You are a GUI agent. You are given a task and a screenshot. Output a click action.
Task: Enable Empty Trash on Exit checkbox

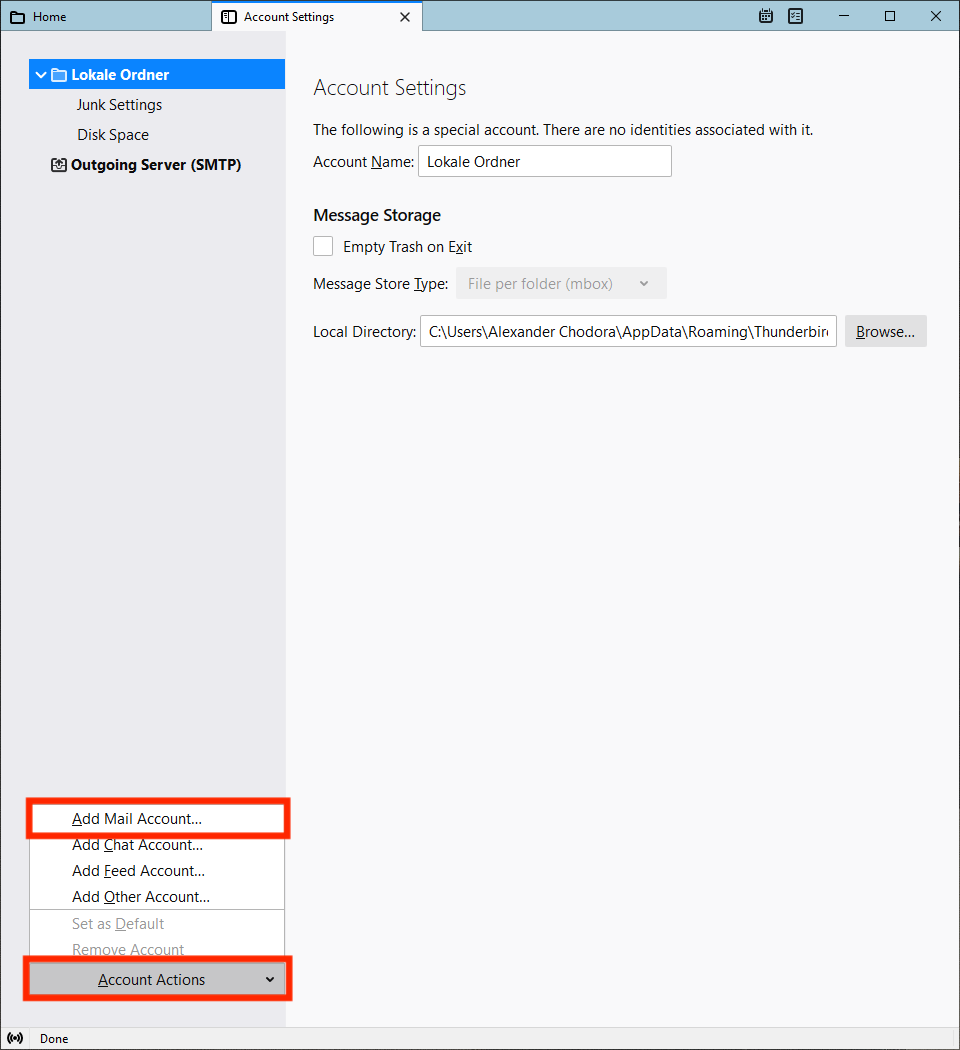coord(323,246)
